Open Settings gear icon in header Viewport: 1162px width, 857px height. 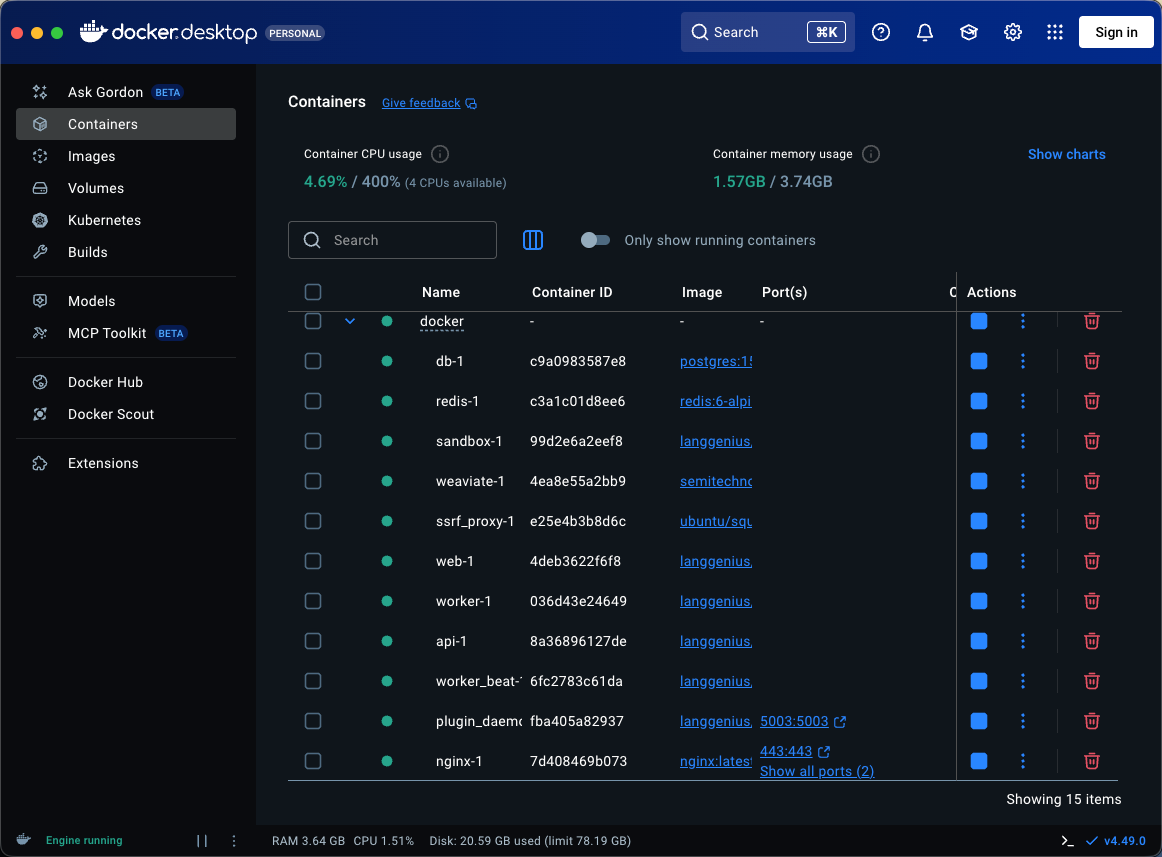1013,32
